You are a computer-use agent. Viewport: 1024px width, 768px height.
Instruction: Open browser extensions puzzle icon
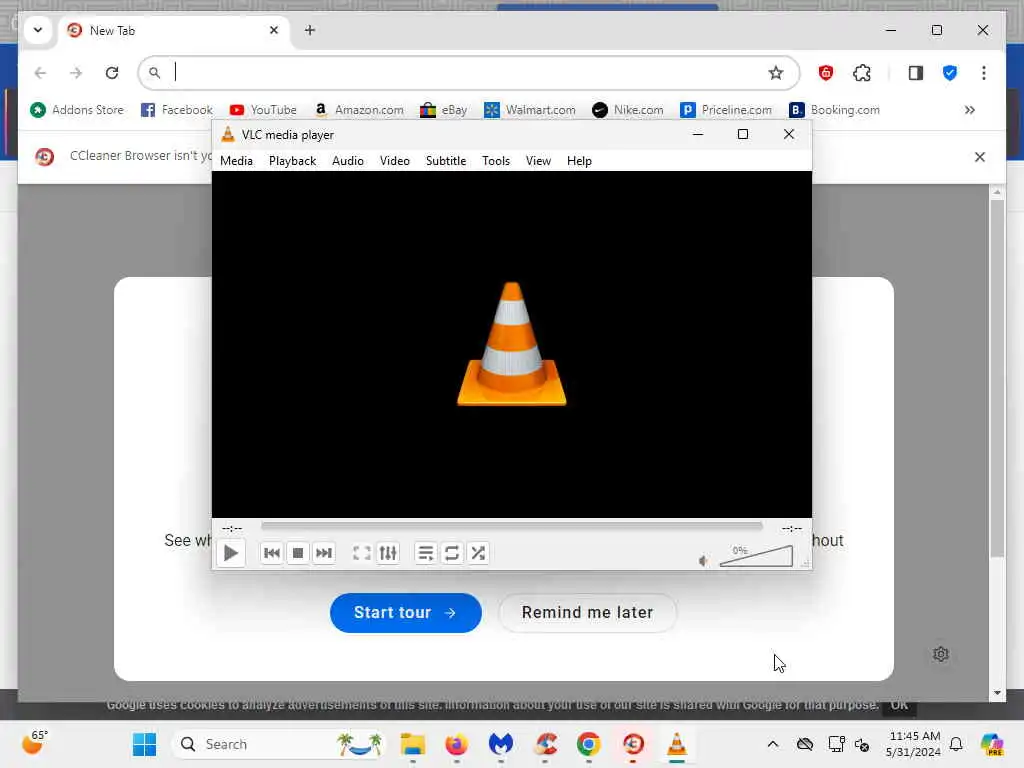coord(862,72)
